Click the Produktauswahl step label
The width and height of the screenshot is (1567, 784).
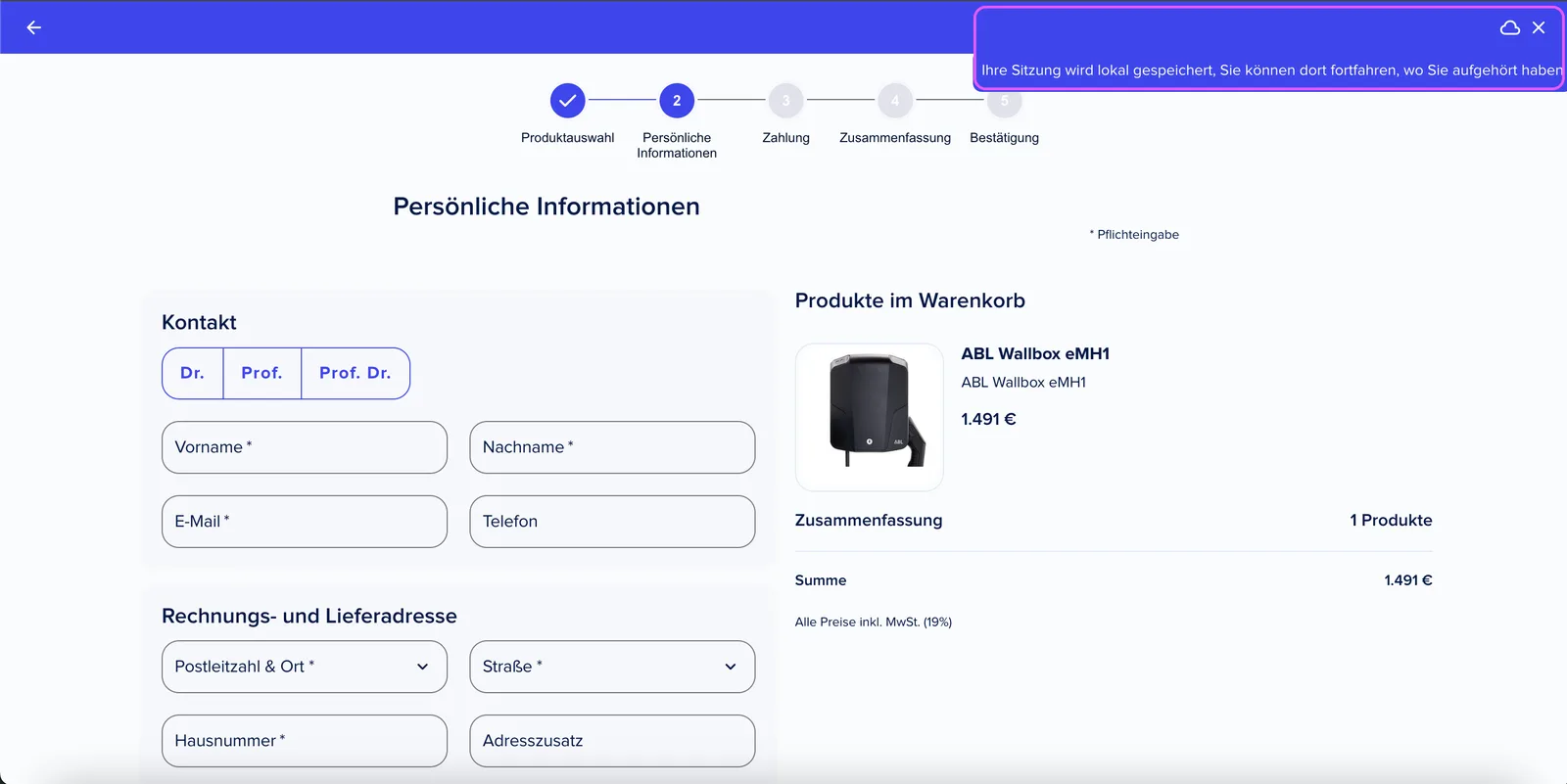[x=568, y=138]
